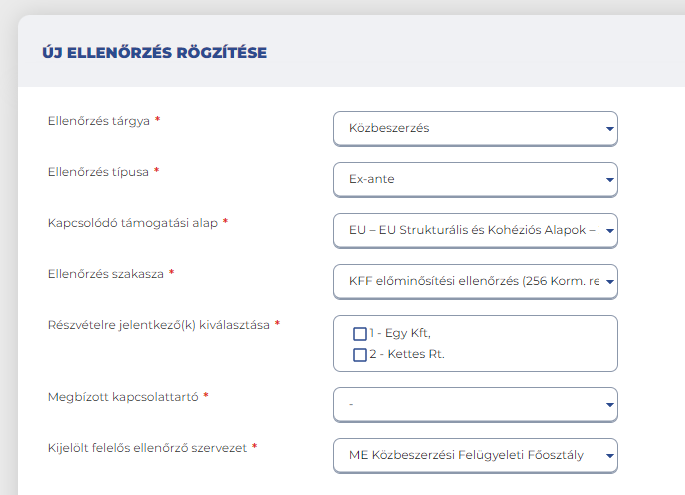Click the Ellenőrzés típusa label
Screen dimensions: 685x495
point(98,172)
